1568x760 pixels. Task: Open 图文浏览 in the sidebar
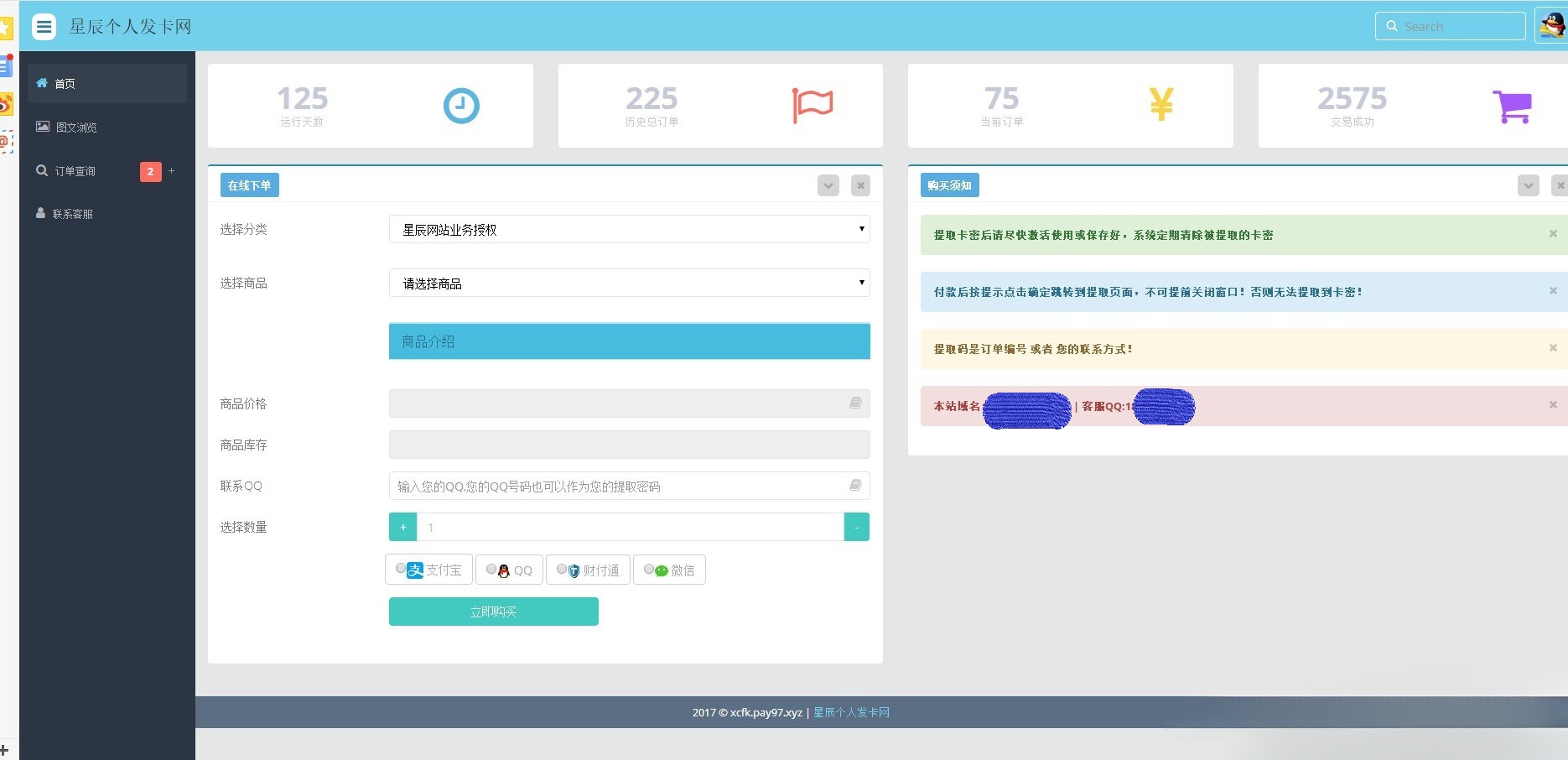pos(75,128)
